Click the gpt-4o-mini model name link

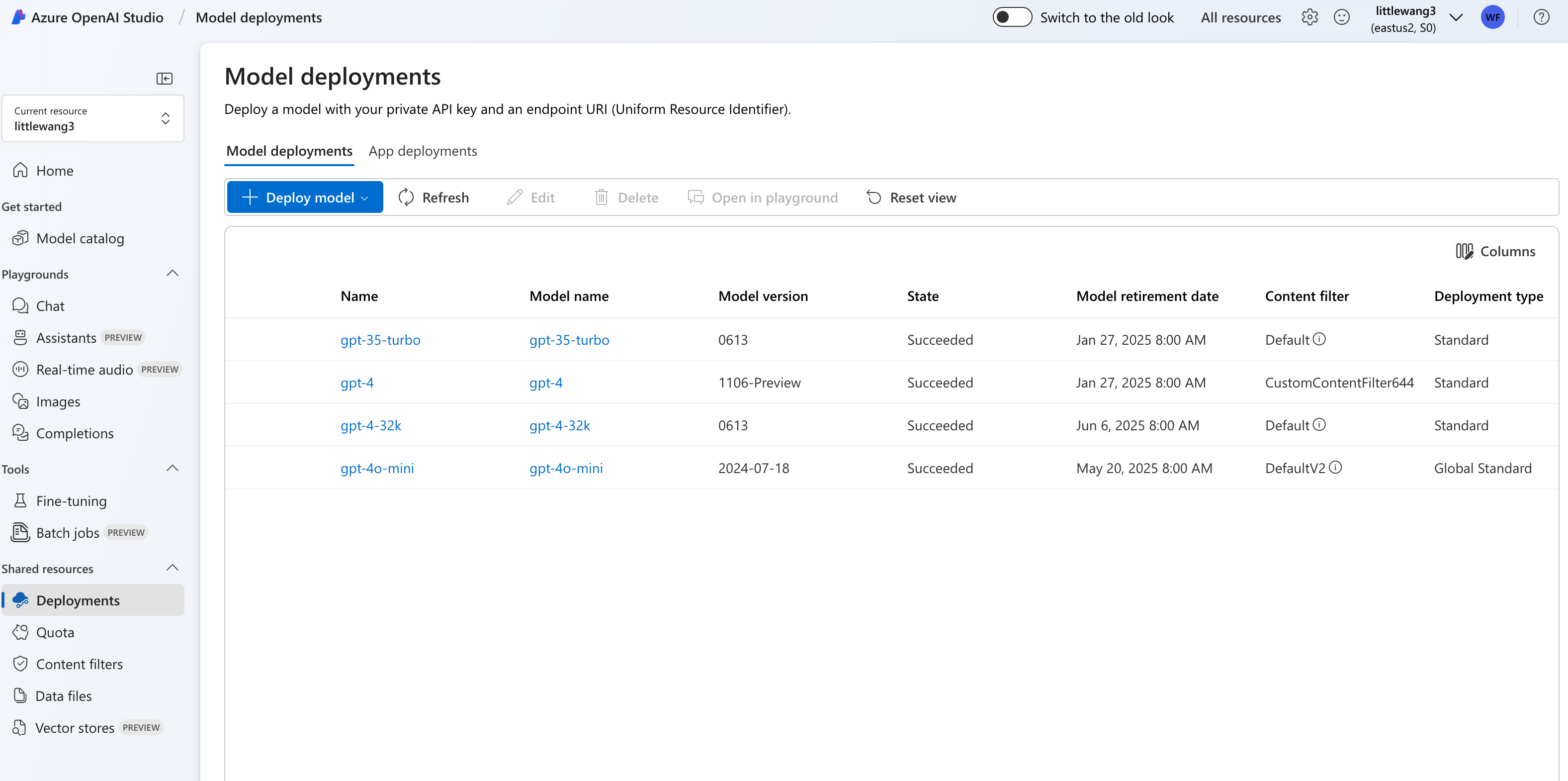(x=566, y=468)
